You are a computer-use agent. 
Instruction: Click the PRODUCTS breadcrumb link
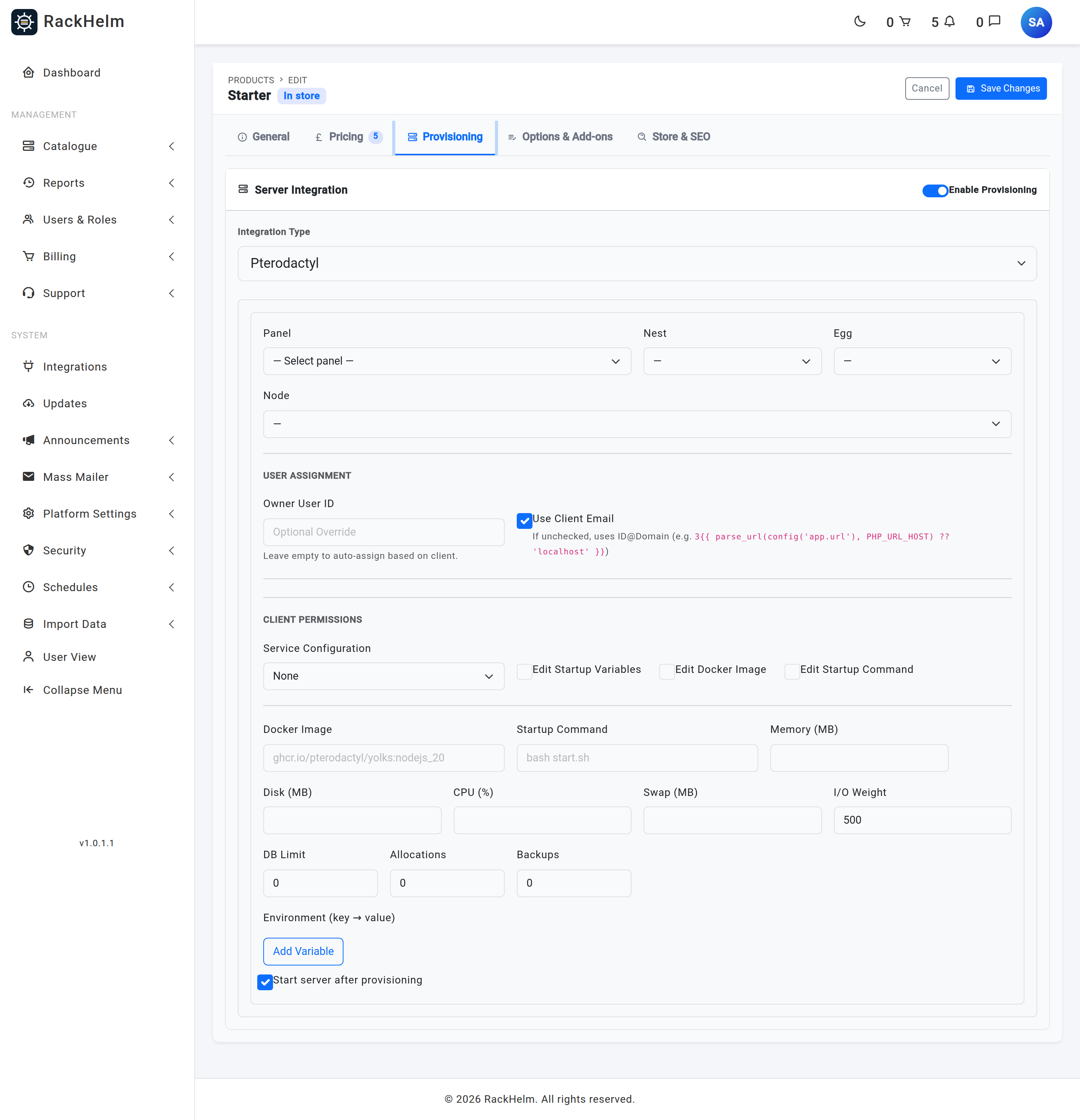[x=251, y=80]
